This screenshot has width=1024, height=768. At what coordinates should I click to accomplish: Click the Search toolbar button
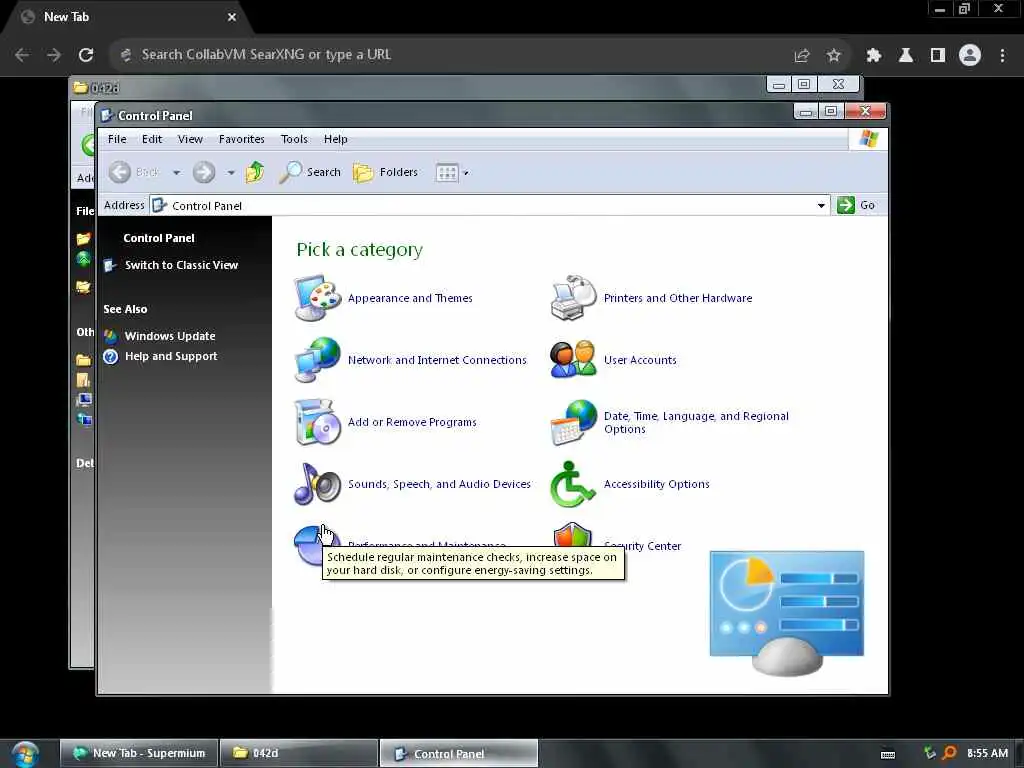tap(310, 172)
